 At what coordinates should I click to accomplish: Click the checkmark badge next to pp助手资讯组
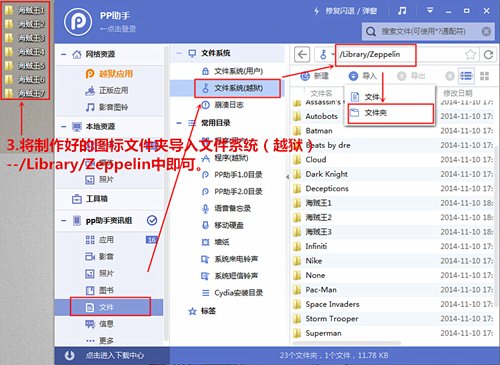pos(152,220)
